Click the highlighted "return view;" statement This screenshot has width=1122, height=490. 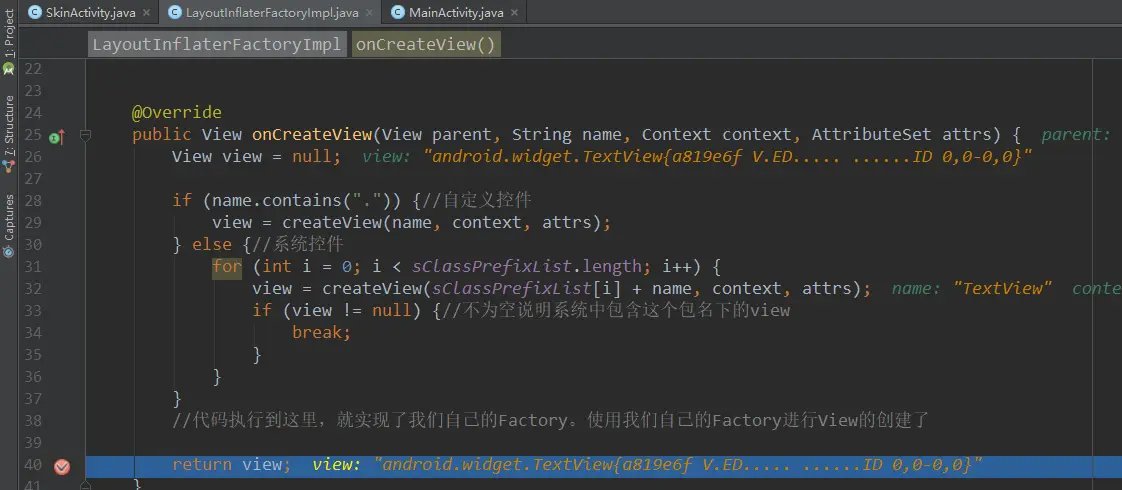click(231, 465)
